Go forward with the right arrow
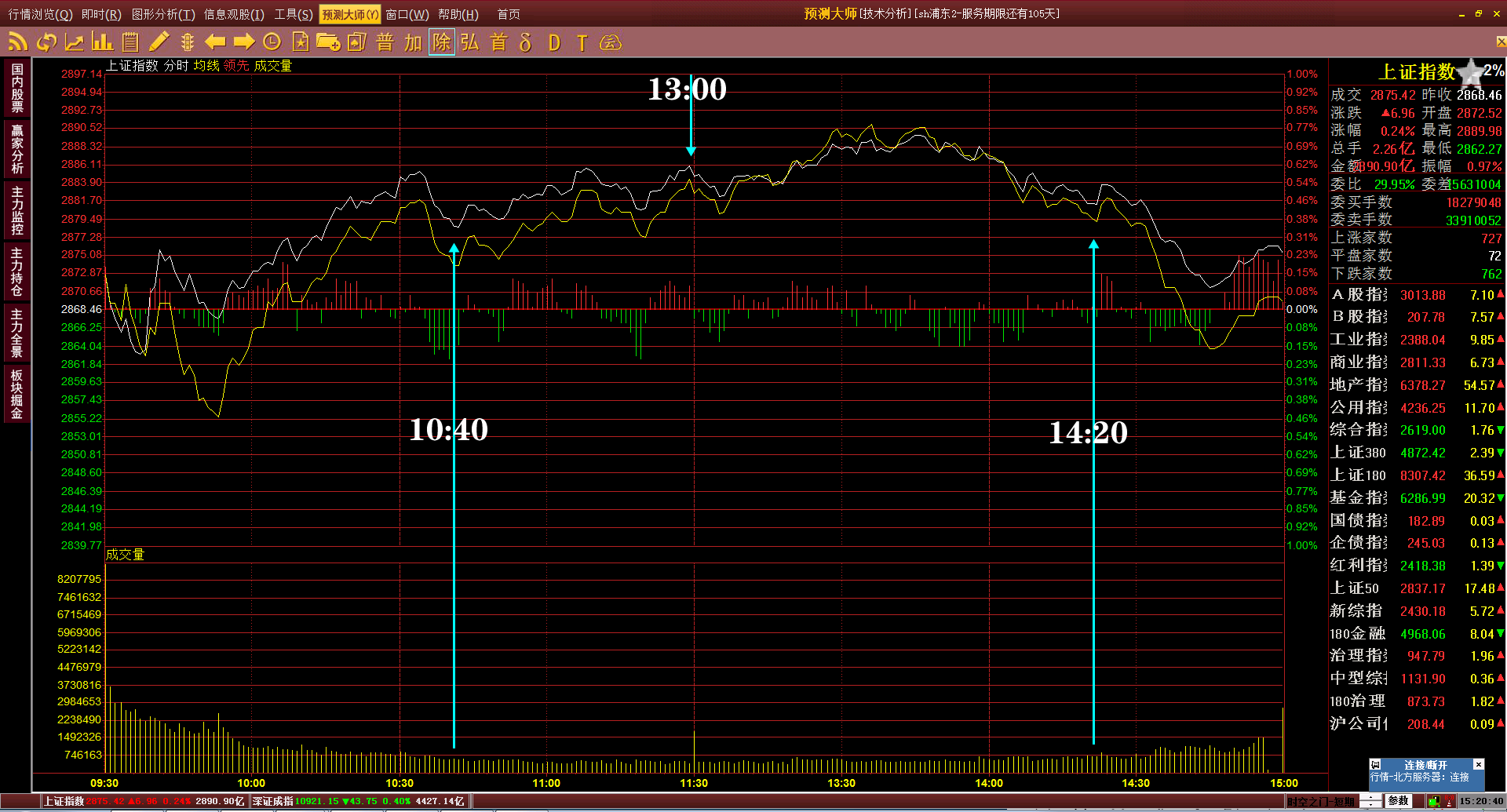1507x812 pixels. coord(244,42)
